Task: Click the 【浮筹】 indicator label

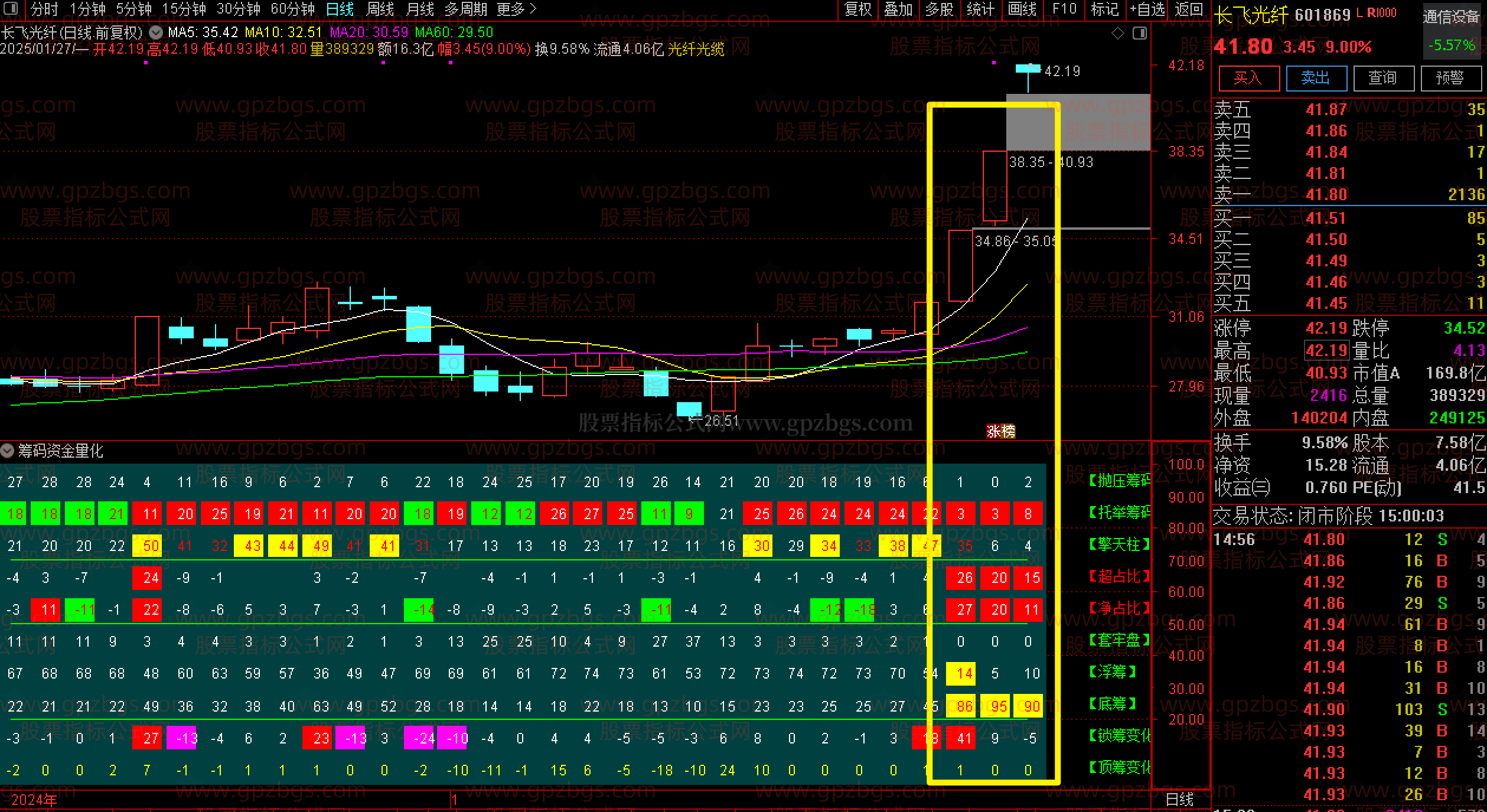Action: [1113, 671]
